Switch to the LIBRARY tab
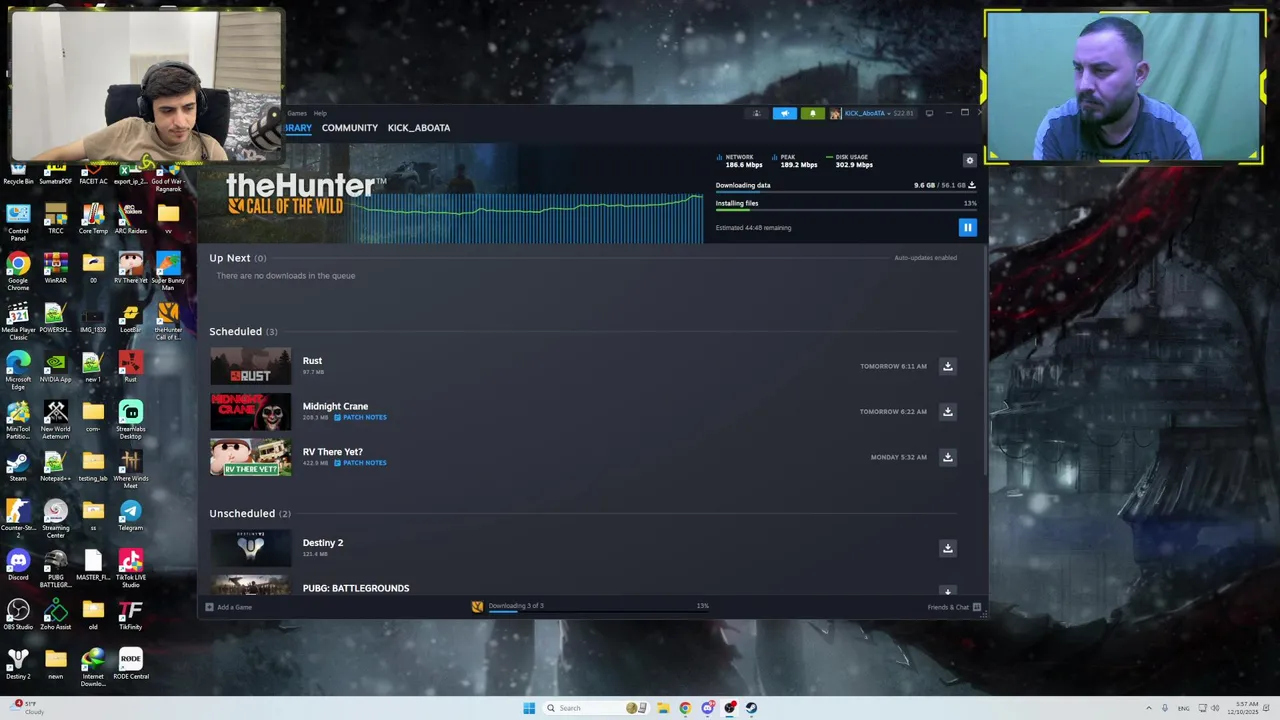Screen dimensions: 1280x720 pyautogui.click(x=298, y=128)
